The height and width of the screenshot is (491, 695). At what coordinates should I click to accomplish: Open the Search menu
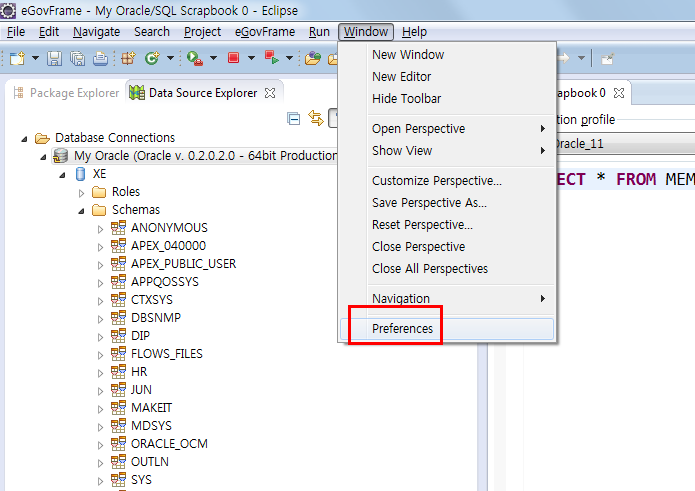152,32
